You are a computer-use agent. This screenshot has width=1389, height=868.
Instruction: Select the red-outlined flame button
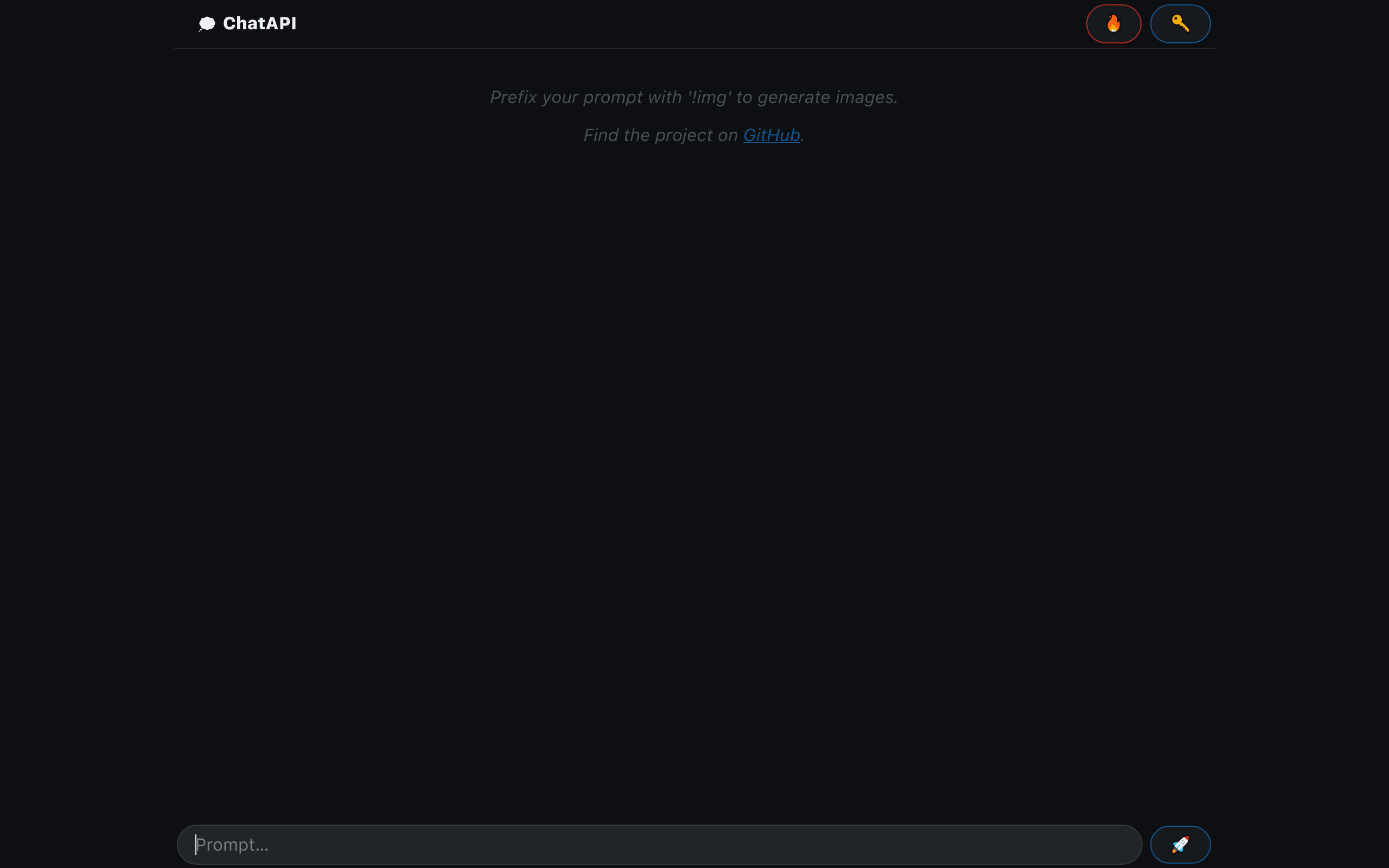pos(1113,23)
